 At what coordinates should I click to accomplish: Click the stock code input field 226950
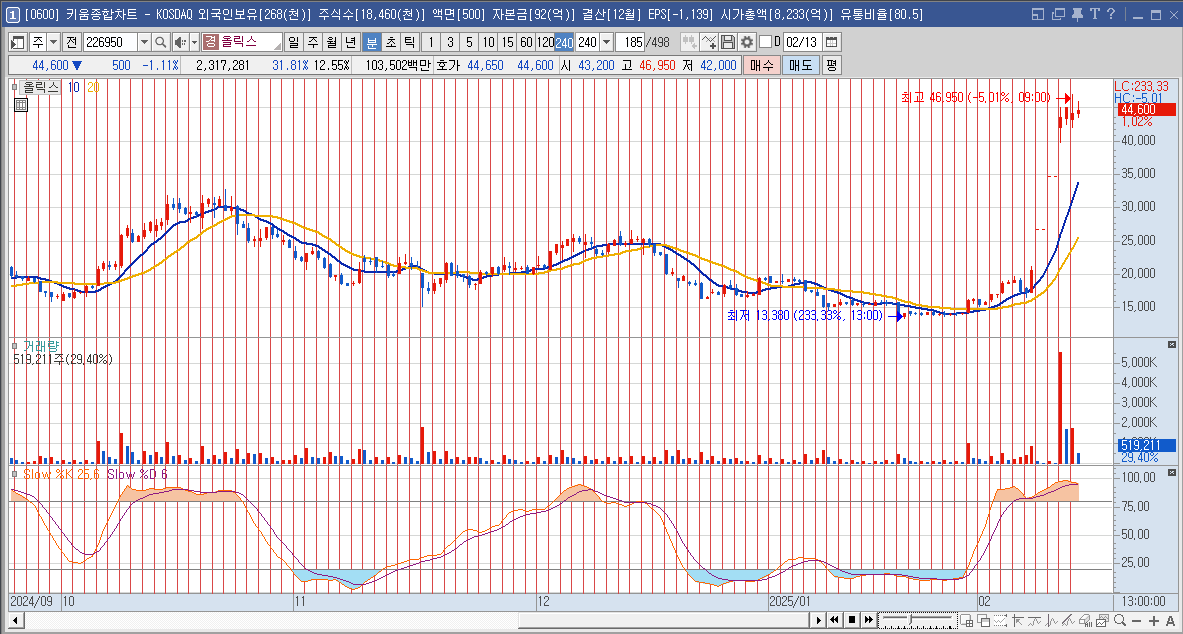click(110, 42)
